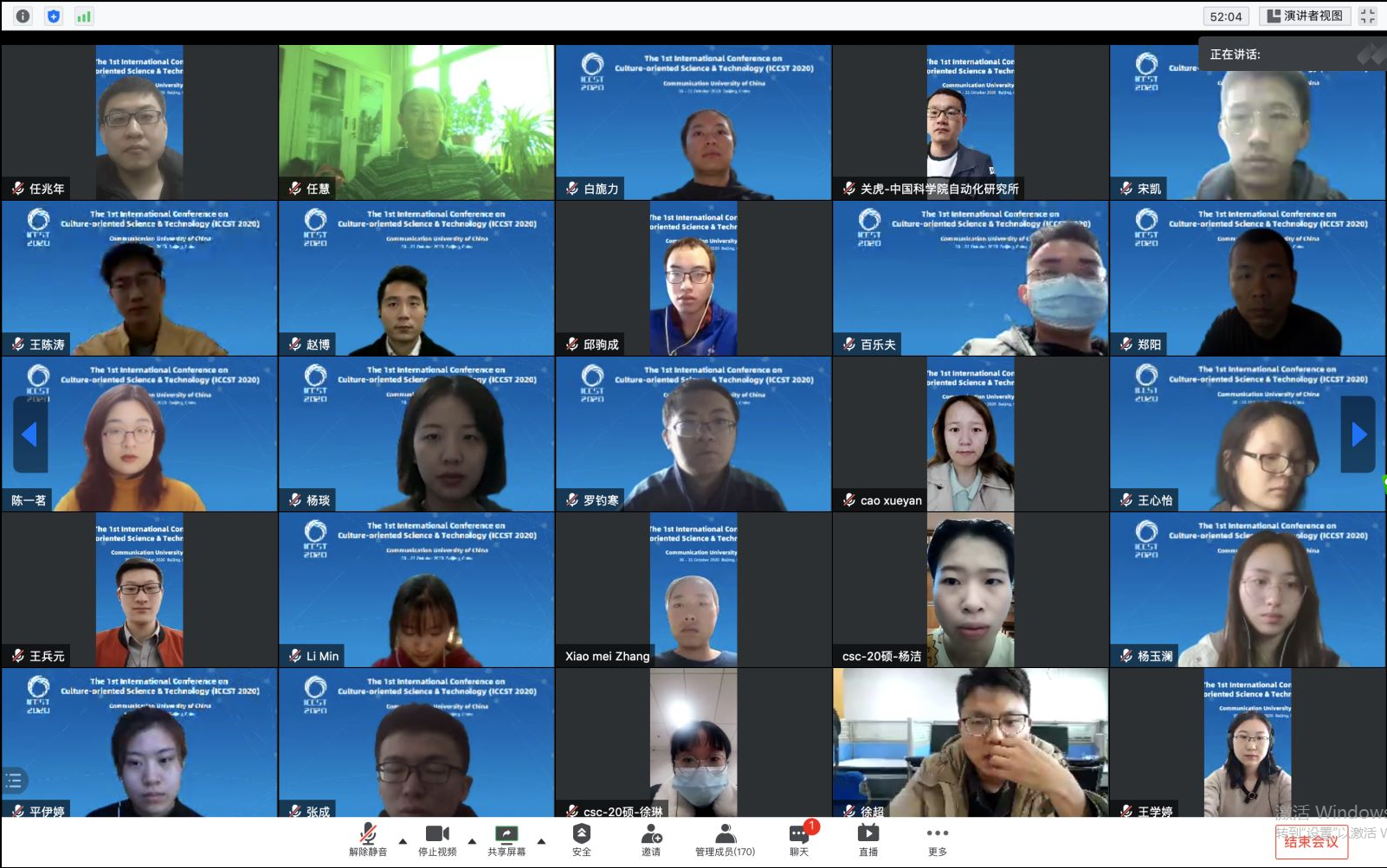
Task: Expand video options arrow beside 停止视频
Action: [472, 840]
